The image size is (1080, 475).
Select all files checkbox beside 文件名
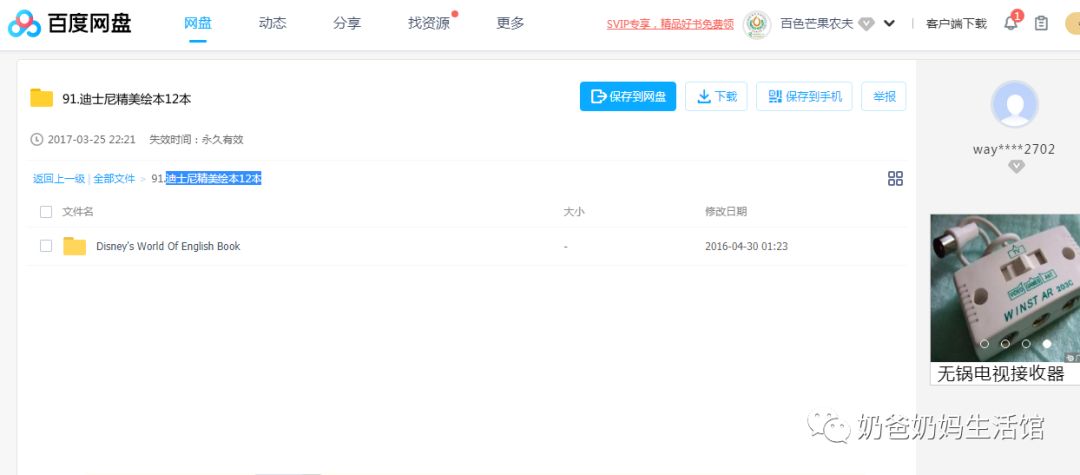tap(46, 212)
